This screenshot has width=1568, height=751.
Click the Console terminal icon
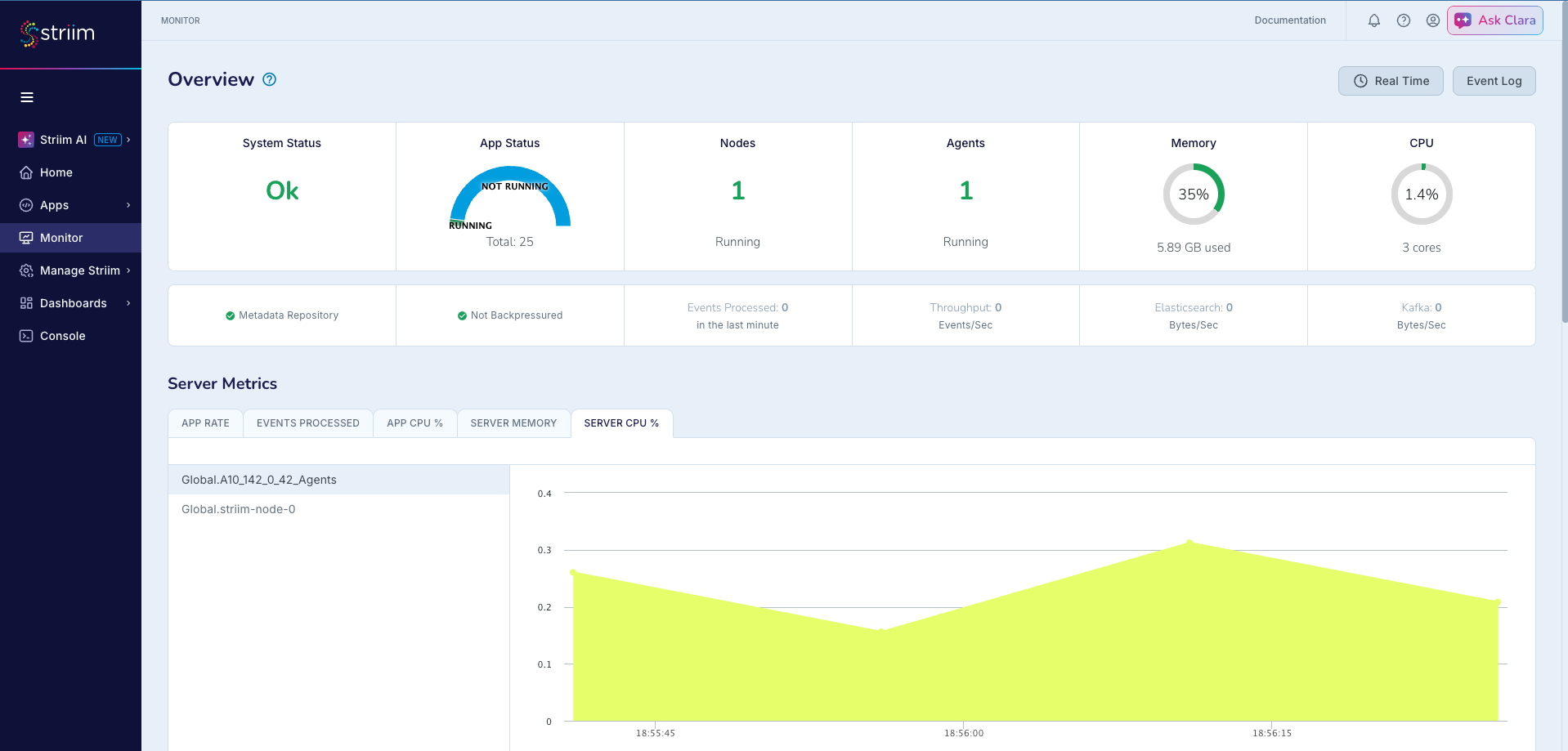tap(26, 336)
